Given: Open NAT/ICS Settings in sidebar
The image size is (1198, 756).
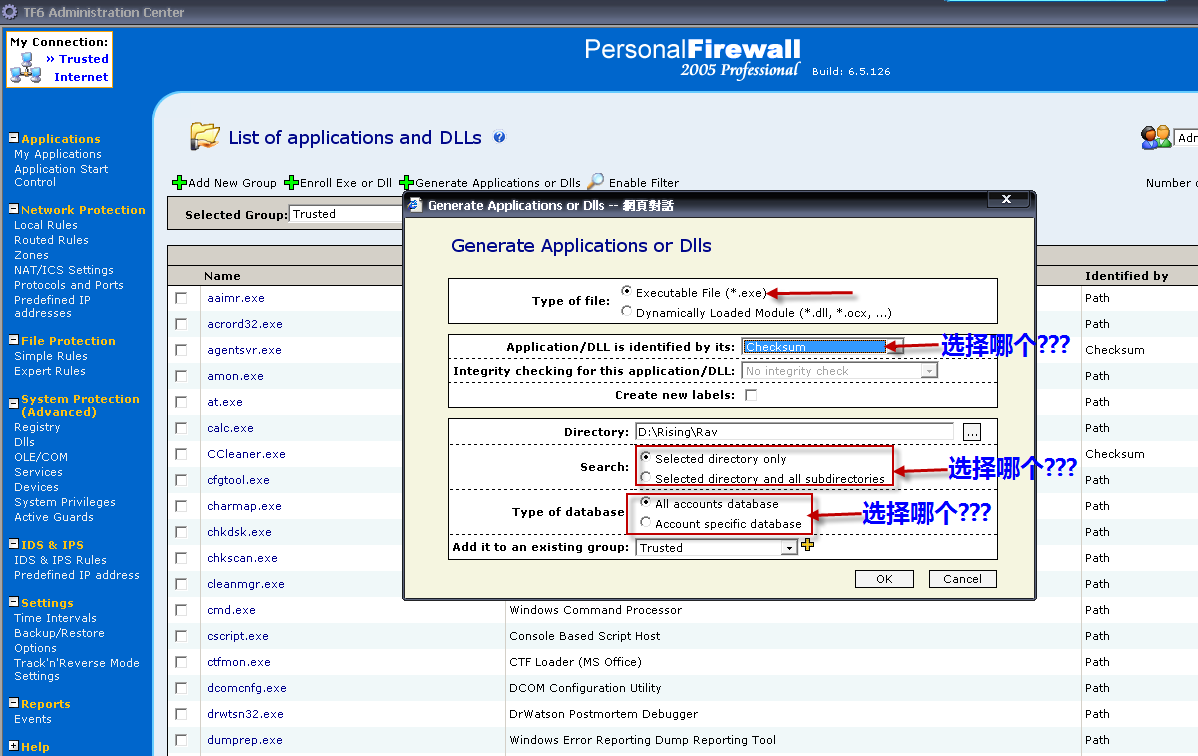Looking at the screenshot, I should coord(63,270).
